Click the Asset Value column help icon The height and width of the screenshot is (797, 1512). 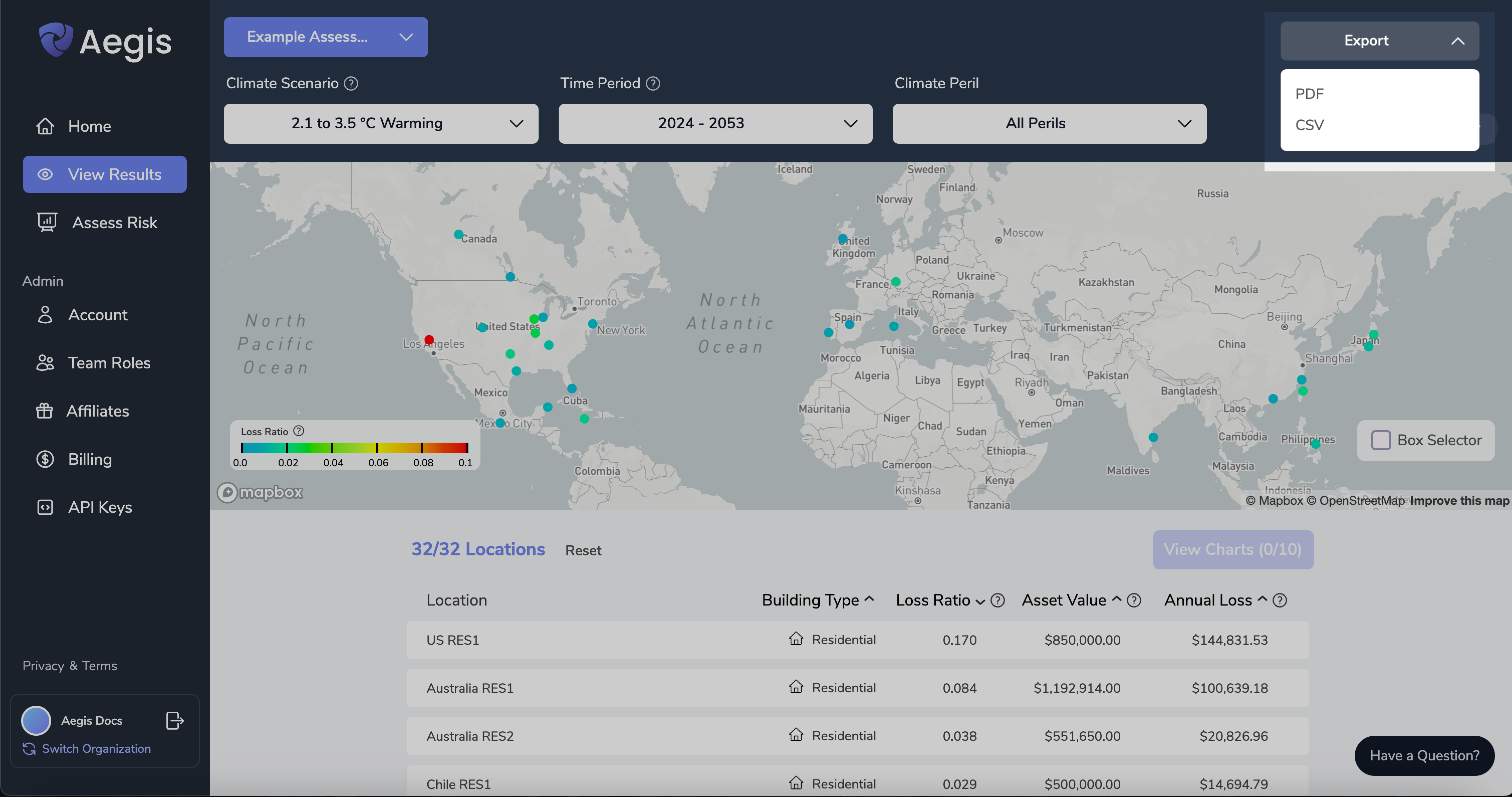(1134, 600)
